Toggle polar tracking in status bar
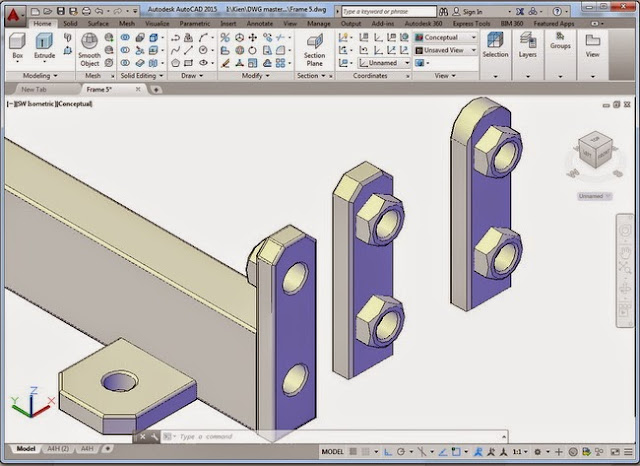Viewport: 640px width, 466px height. 401,452
